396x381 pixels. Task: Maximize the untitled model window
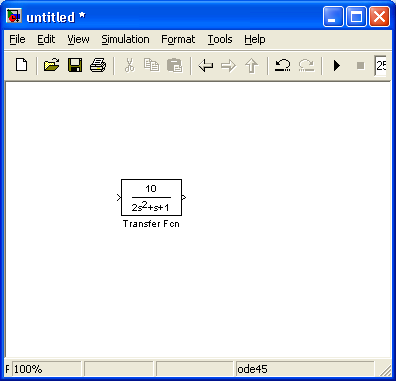coord(356,16)
